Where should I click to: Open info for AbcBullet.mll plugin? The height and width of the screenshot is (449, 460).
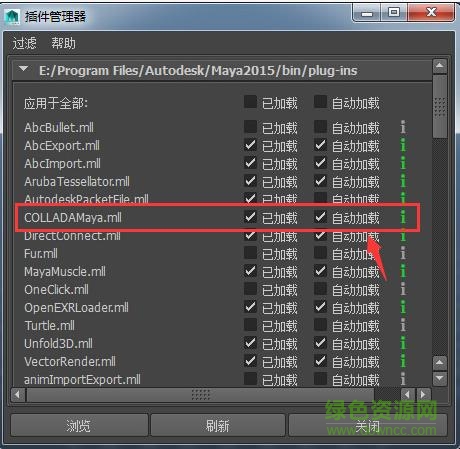(x=403, y=127)
